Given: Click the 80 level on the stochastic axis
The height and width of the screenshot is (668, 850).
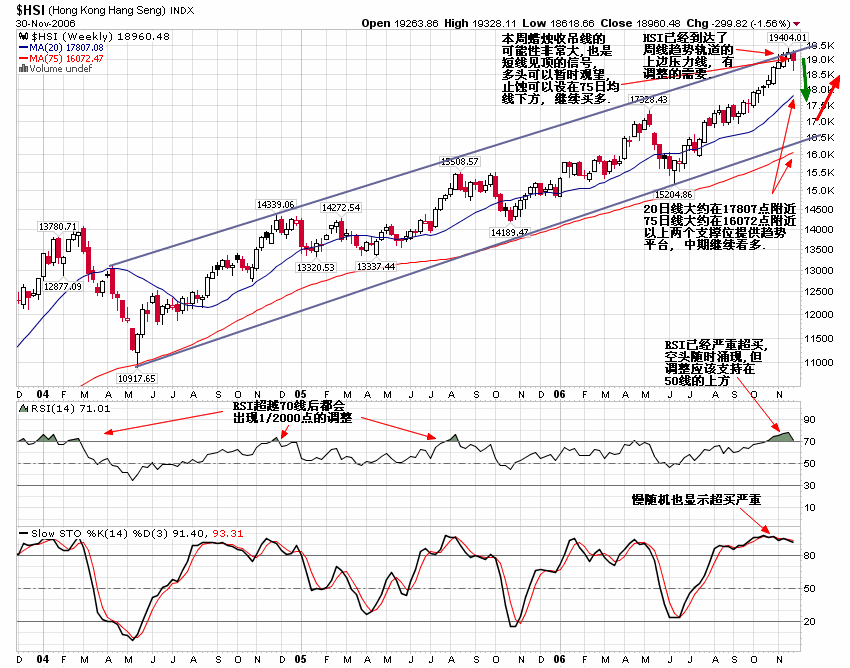Looking at the screenshot, I should coord(809,556).
